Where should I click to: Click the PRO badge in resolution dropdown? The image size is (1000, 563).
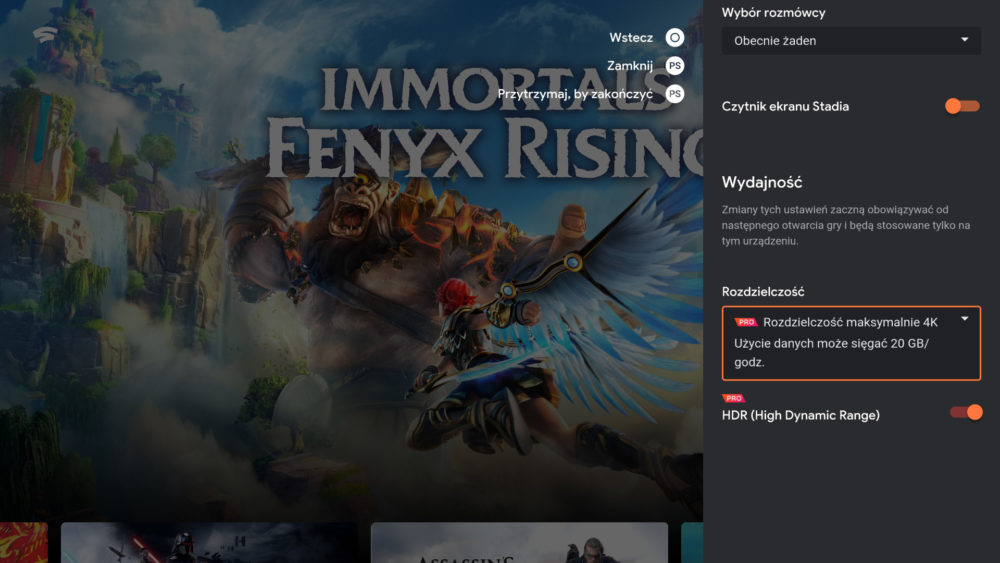click(x=746, y=322)
